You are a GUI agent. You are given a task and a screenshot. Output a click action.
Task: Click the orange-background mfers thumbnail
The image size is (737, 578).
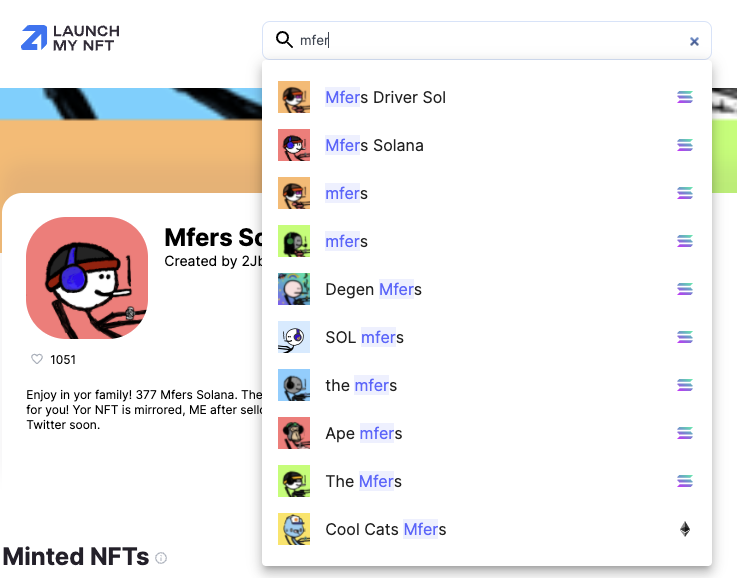pyautogui.click(x=294, y=193)
